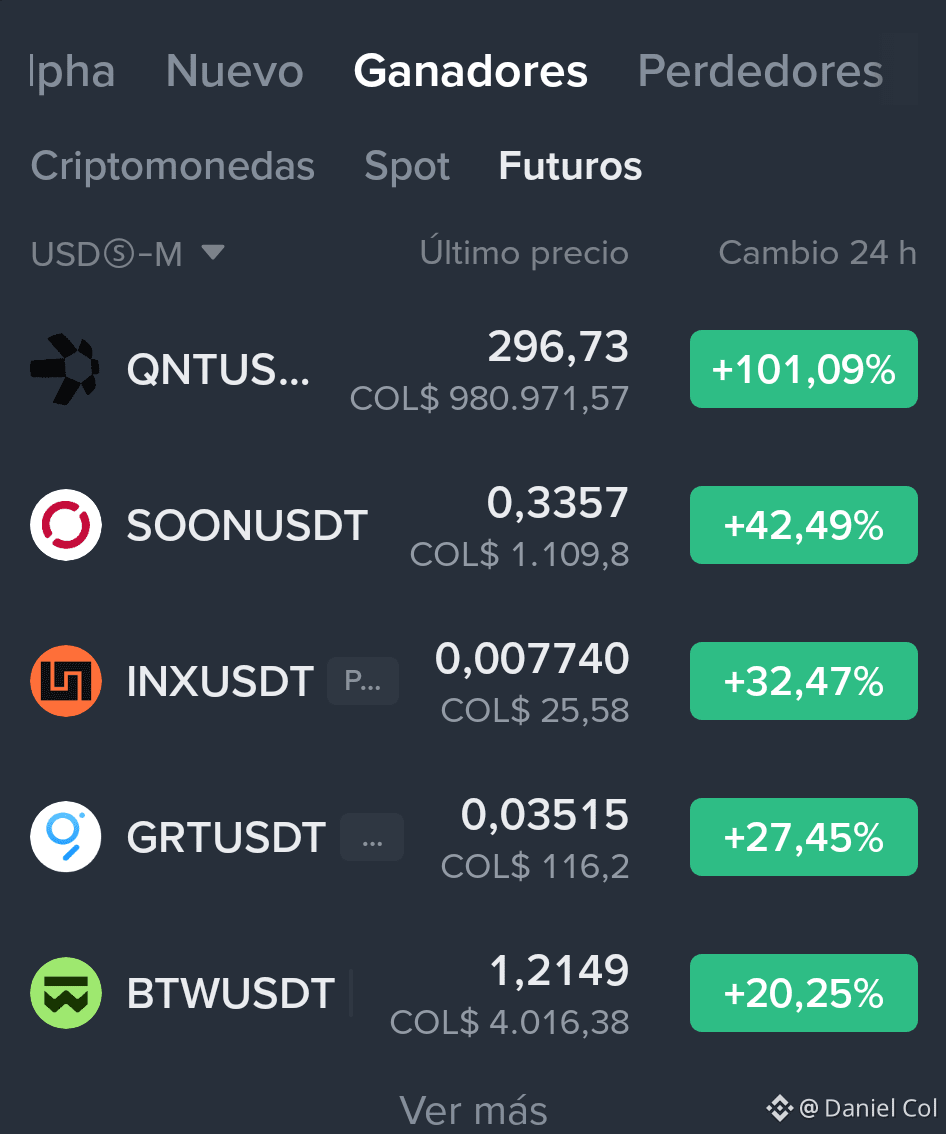Click the dropdown arrow beside USDⓈ-M
The height and width of the screenshot is (1134, 946).
213,252
